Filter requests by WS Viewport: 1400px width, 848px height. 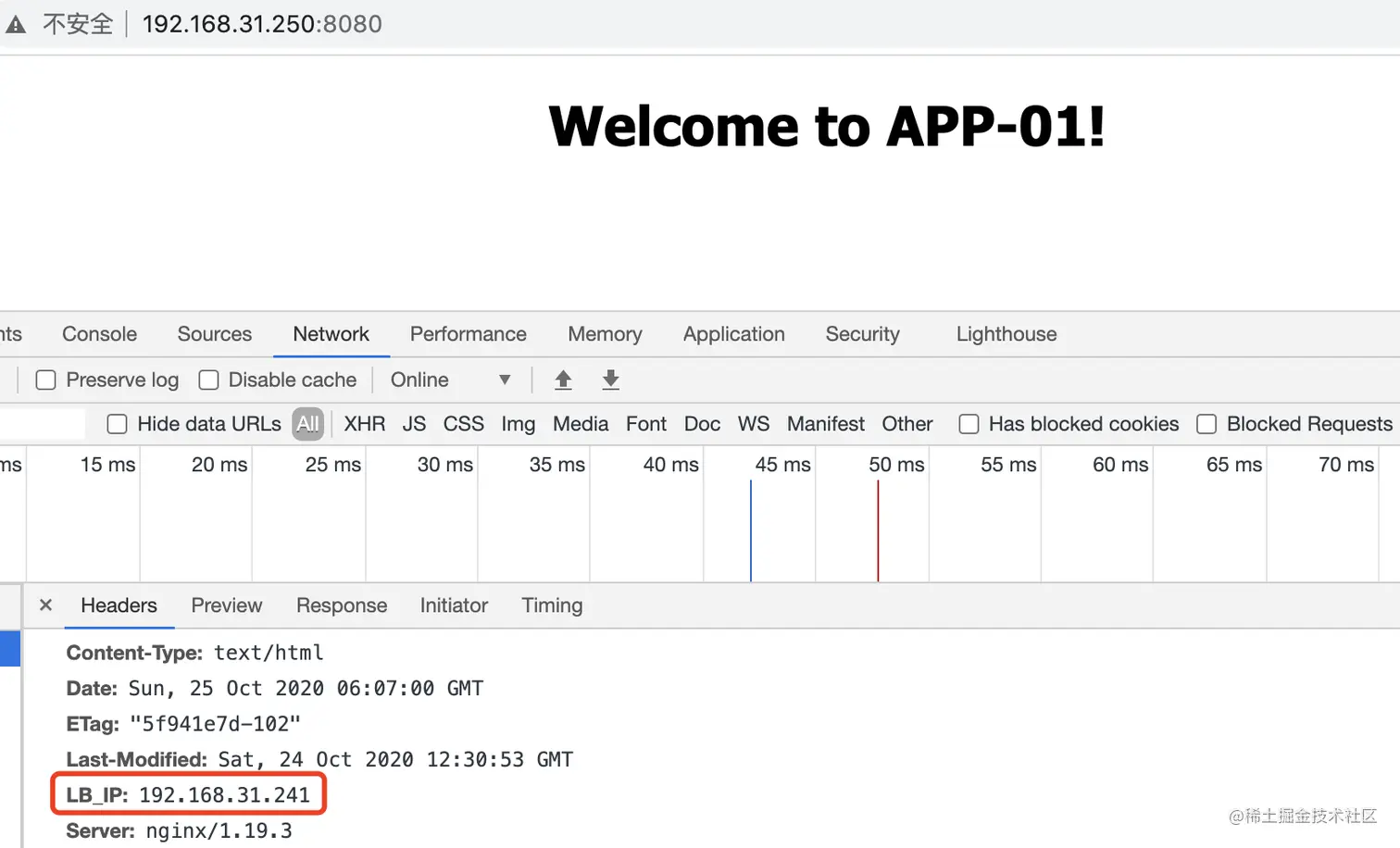pos(754,424)
